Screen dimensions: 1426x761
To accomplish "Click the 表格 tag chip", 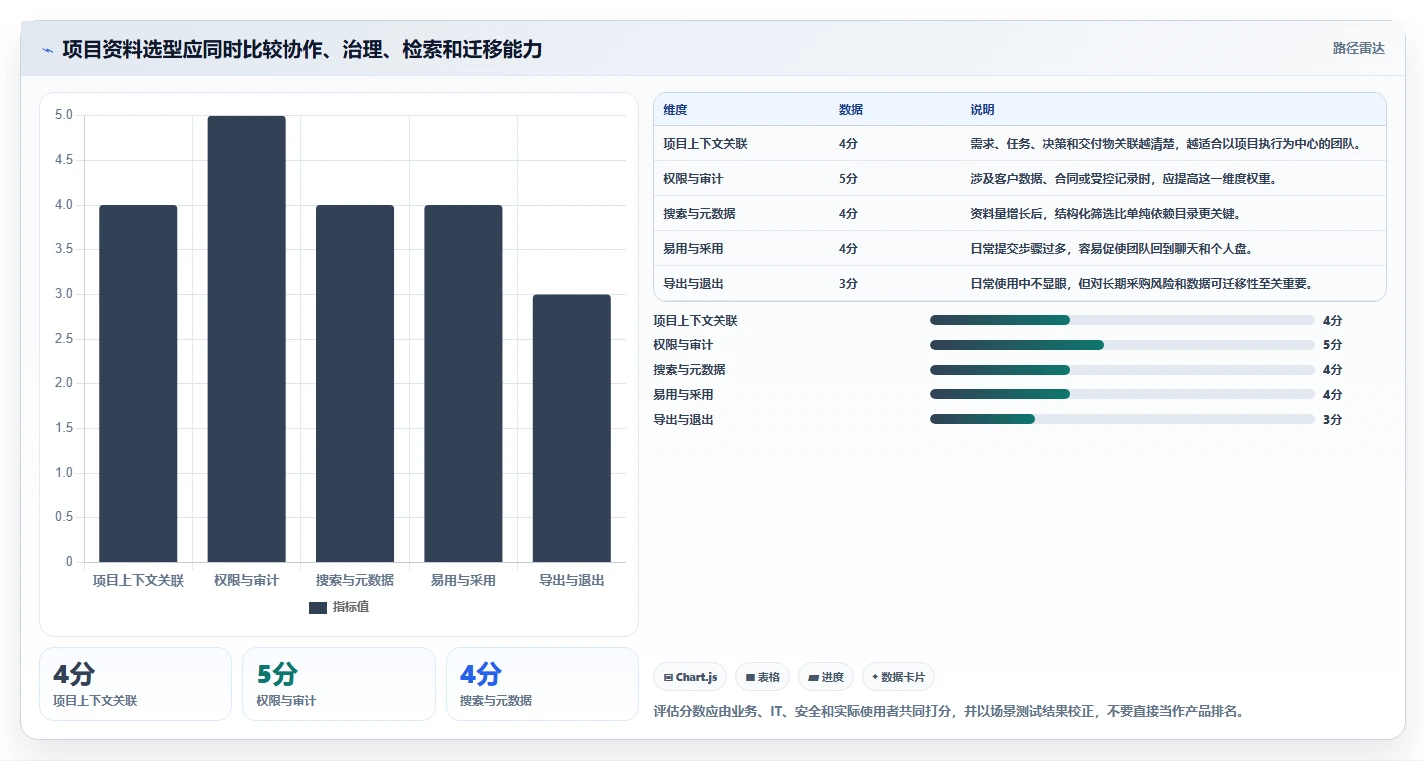I will click(x=762, y=677).
